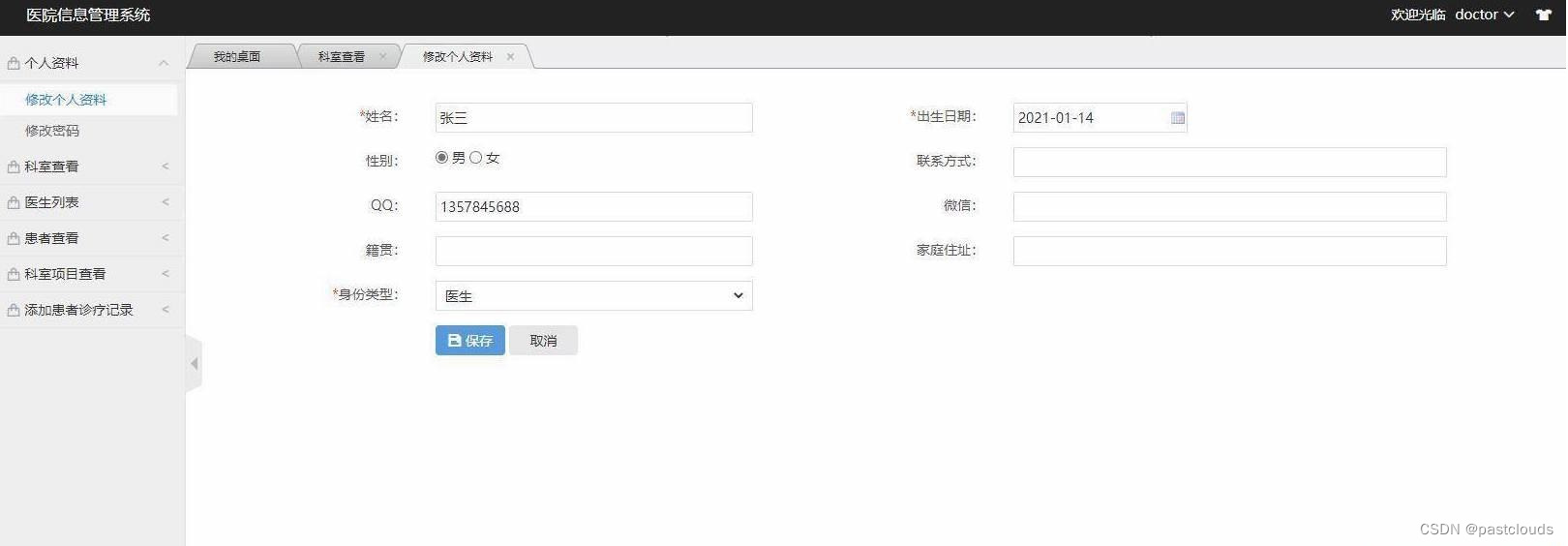The width and height of the screenshot is (1568, 546).
Task: Select the 男 gender radio button
Action: click(441, 157)
